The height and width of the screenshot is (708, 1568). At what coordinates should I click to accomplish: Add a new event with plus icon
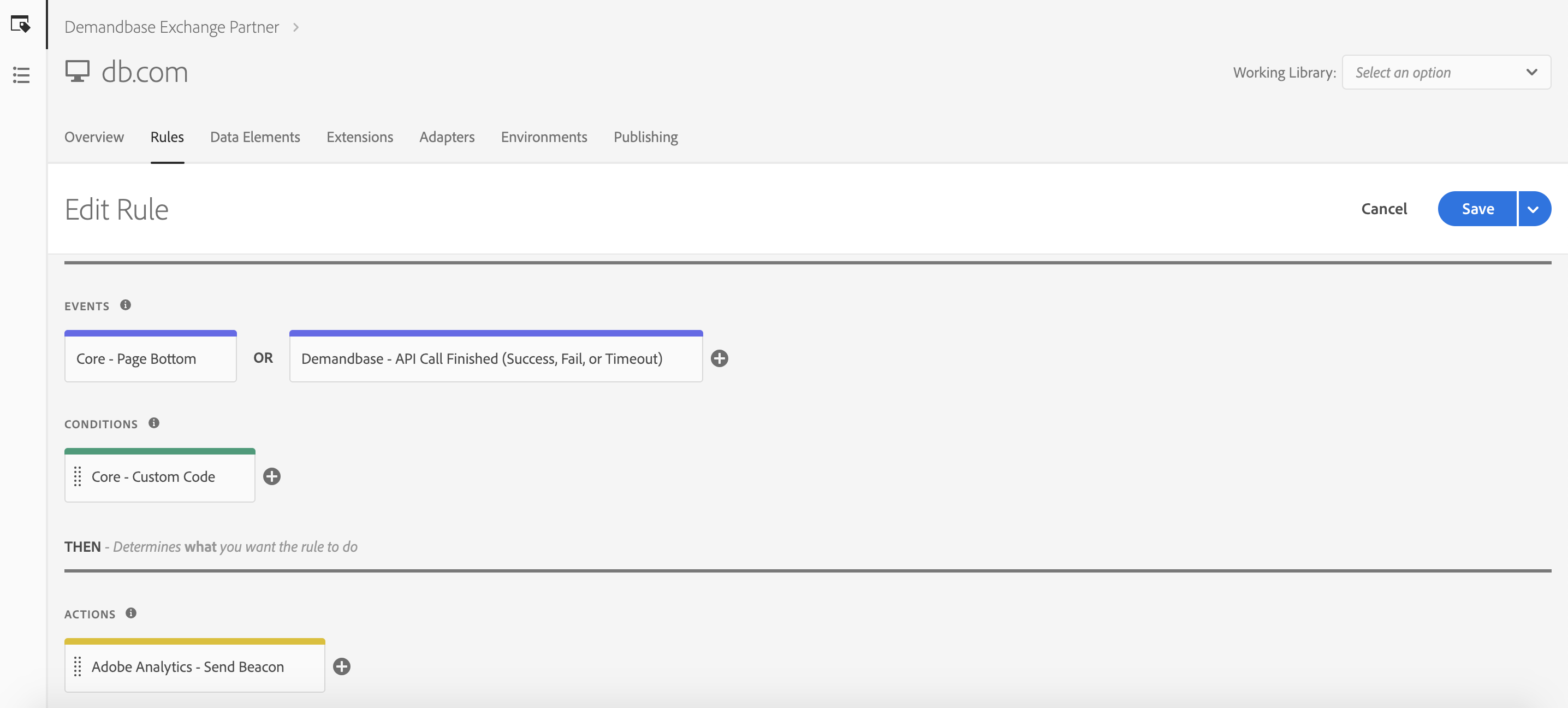pos(720,358)
